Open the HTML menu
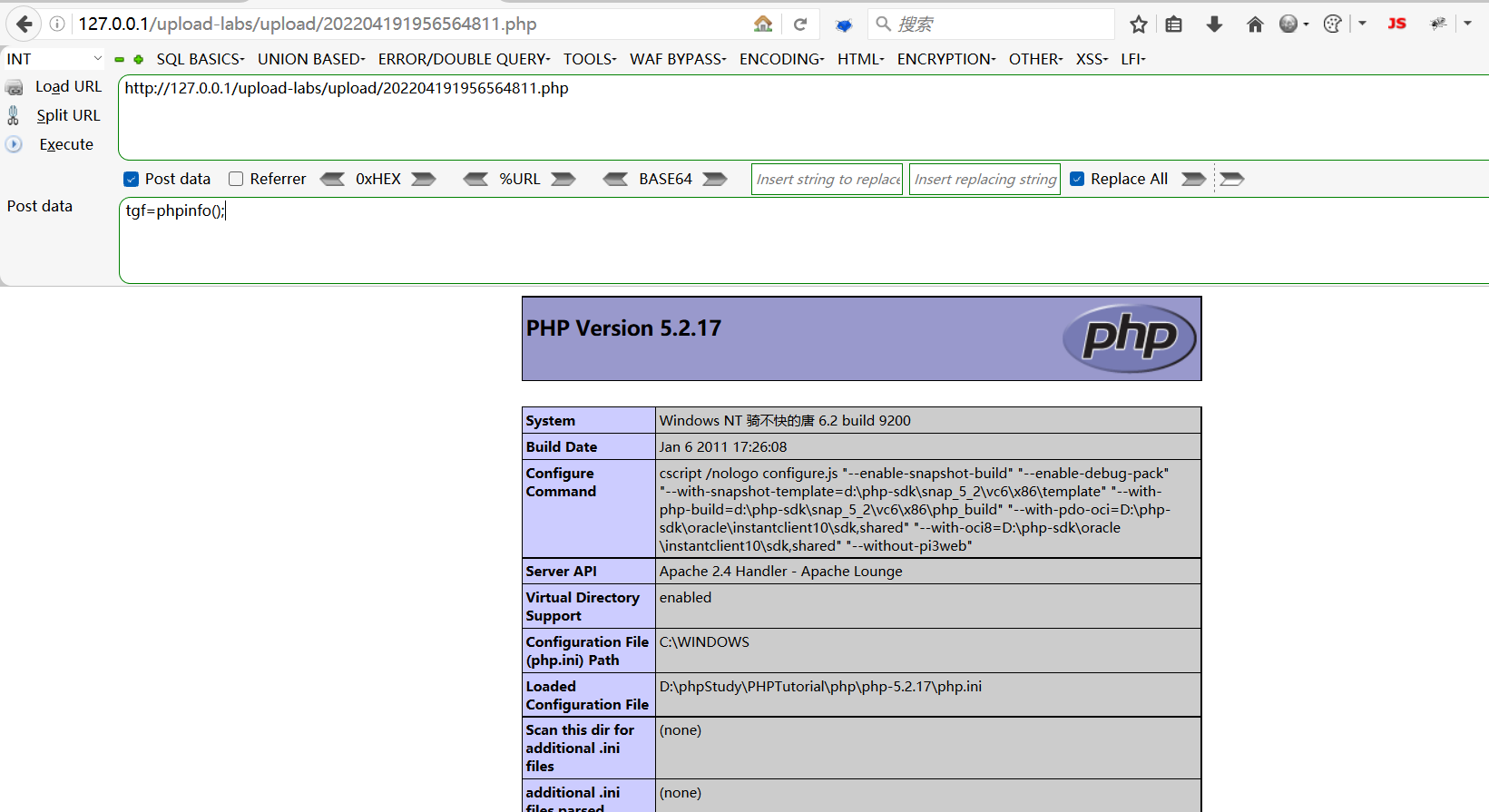1489x812 pixels. [x=860, y=59]
